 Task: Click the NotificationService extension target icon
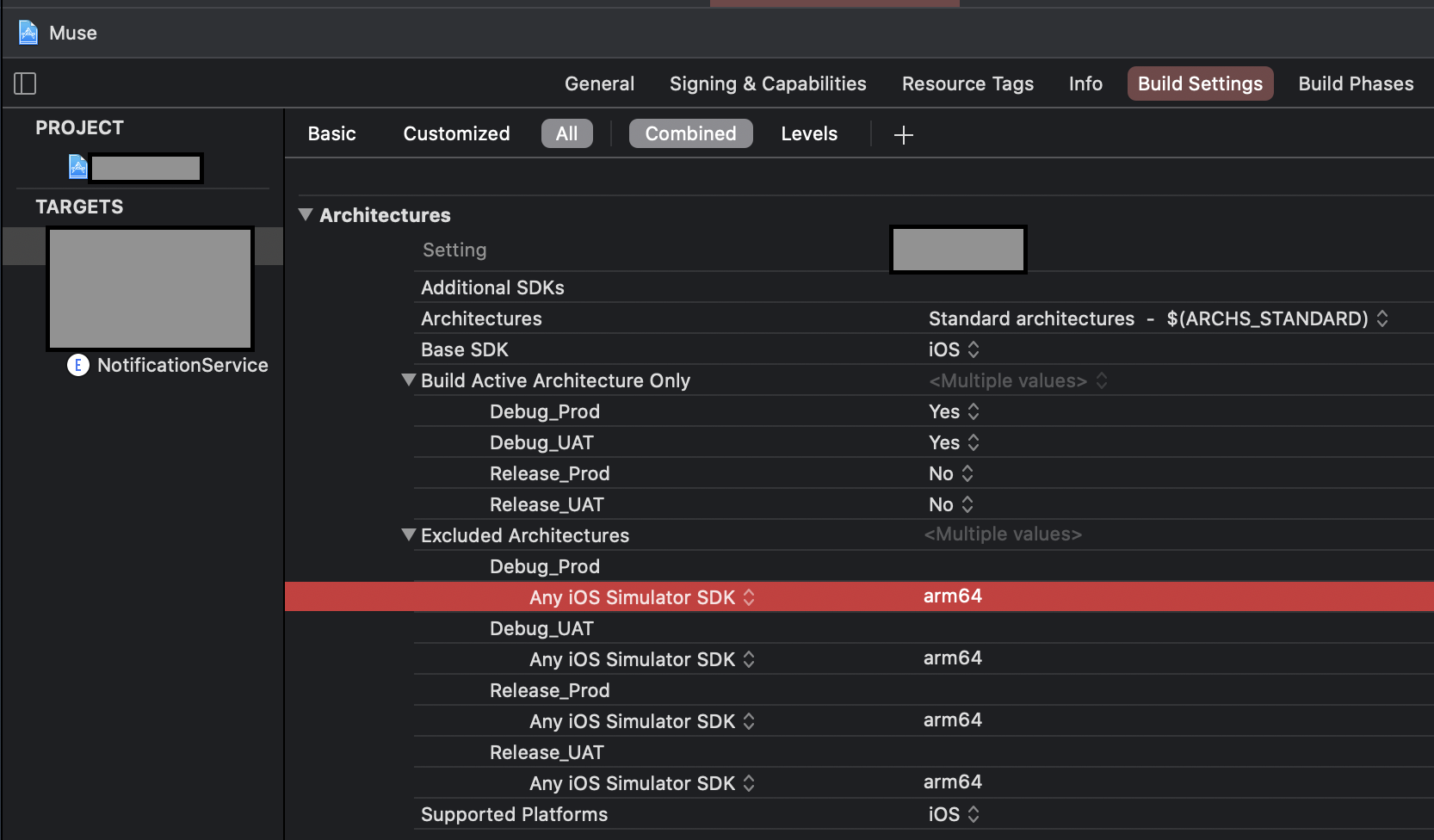click(x=78, y=365)
